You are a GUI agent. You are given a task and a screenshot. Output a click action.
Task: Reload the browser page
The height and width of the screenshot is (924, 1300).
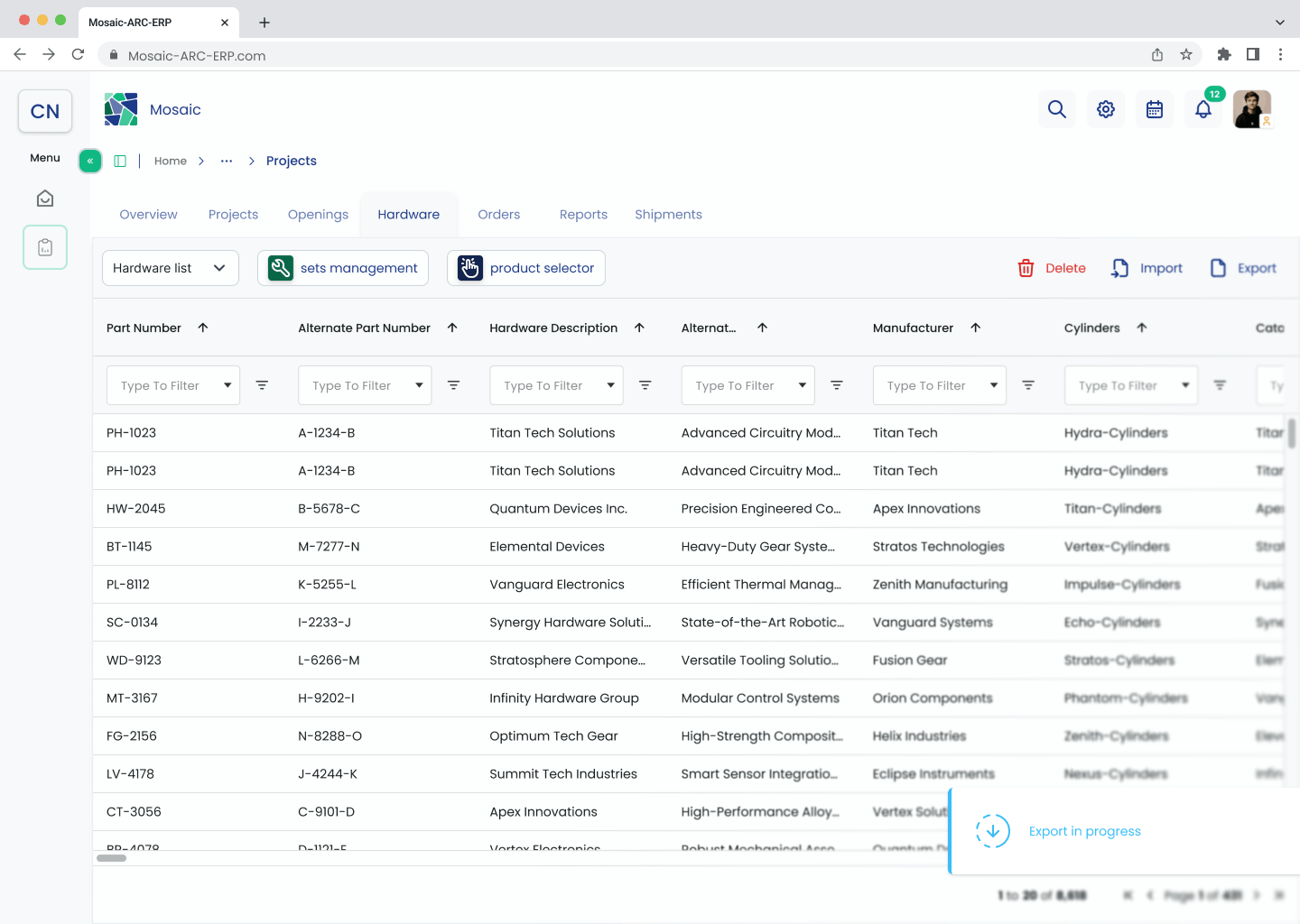point(79,55)
